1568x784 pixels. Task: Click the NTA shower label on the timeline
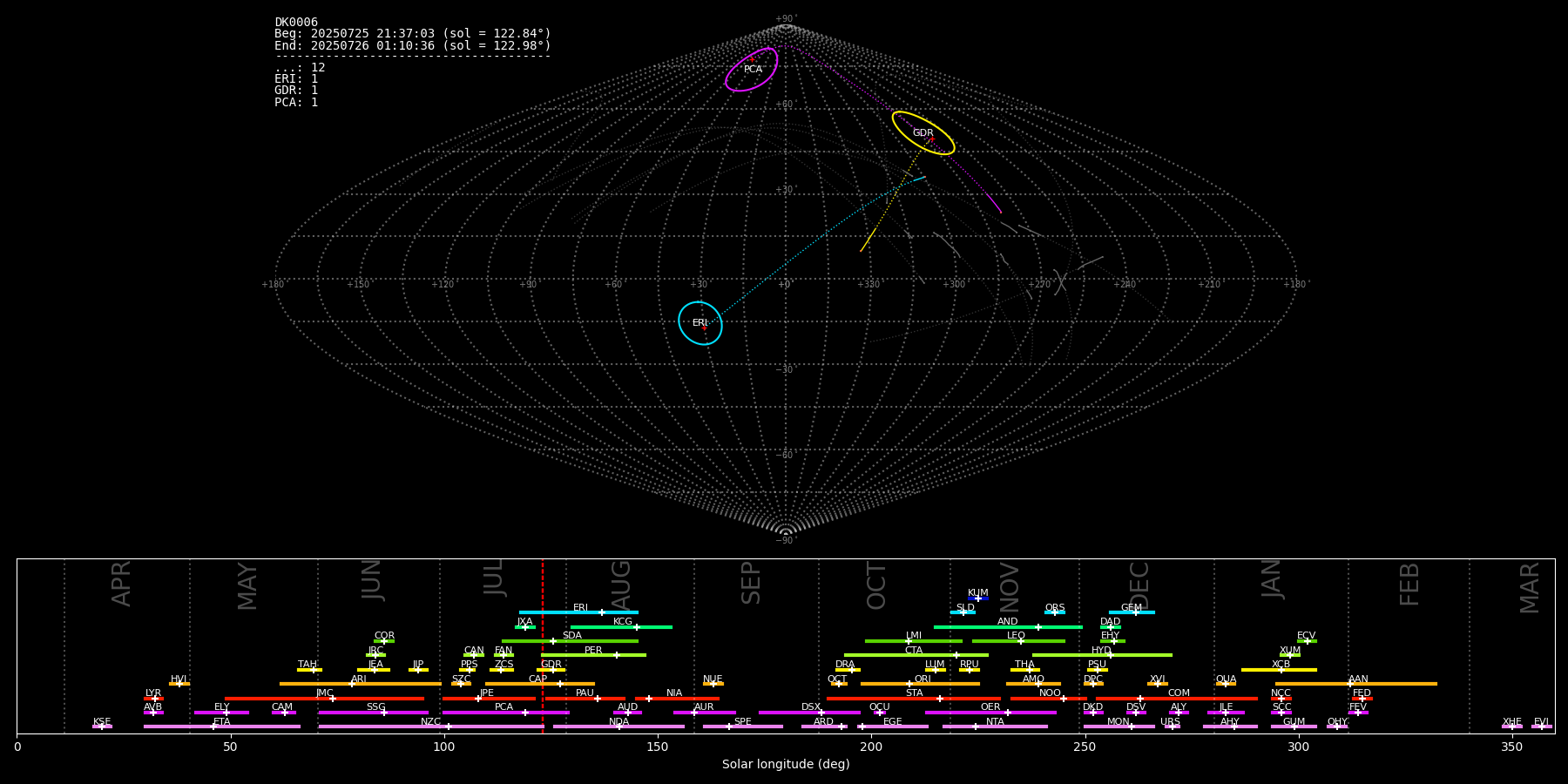(x=995, y=722)
